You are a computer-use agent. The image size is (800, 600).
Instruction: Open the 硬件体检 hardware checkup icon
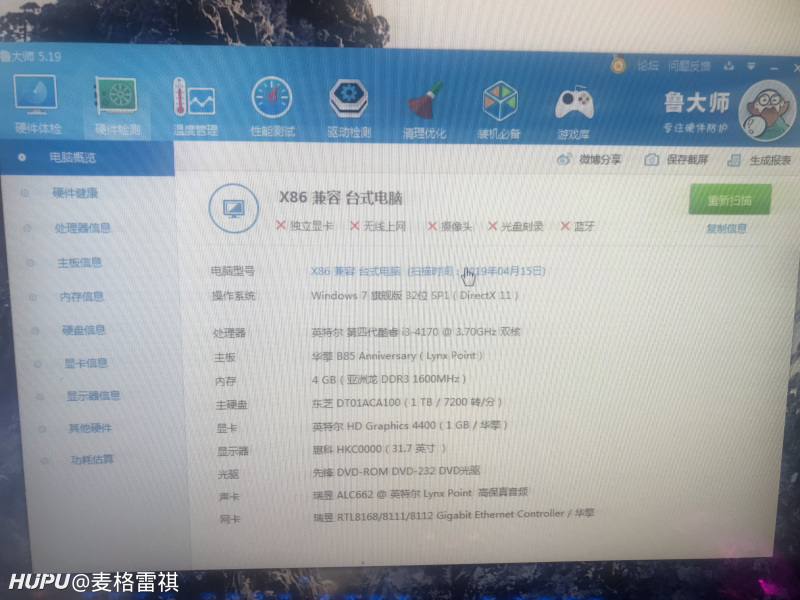[x=36, y=104]
